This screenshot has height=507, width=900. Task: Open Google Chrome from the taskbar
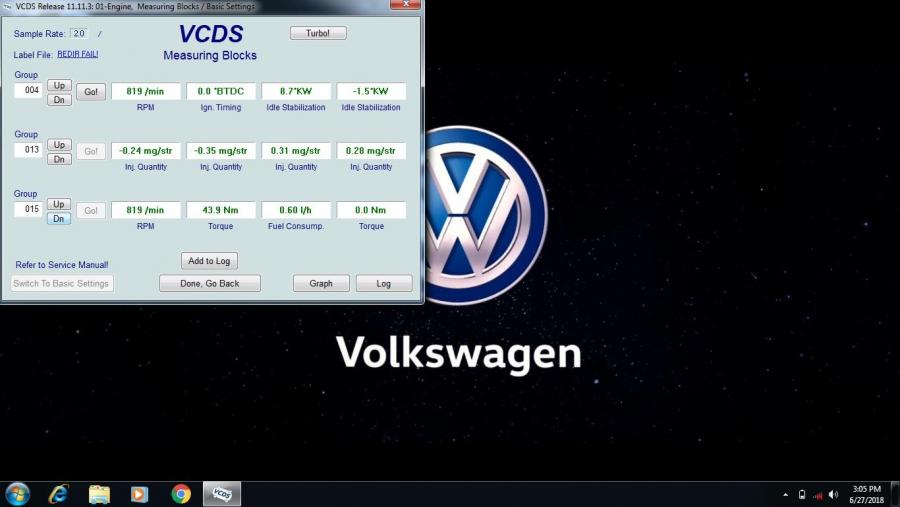pyautogui.click(x=181, y=494)
